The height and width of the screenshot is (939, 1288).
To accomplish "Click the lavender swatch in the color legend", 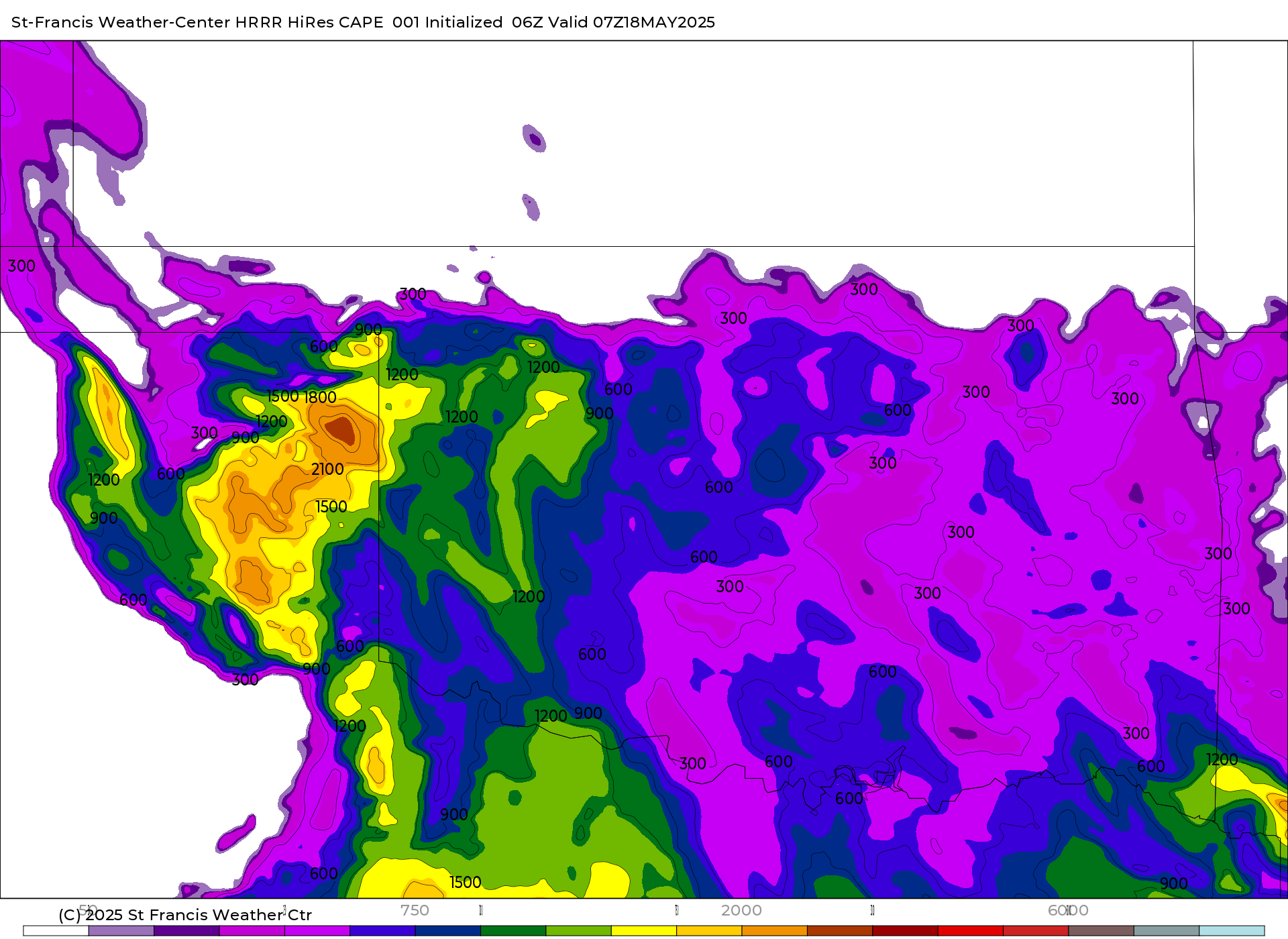I will (x=121, y=931).
